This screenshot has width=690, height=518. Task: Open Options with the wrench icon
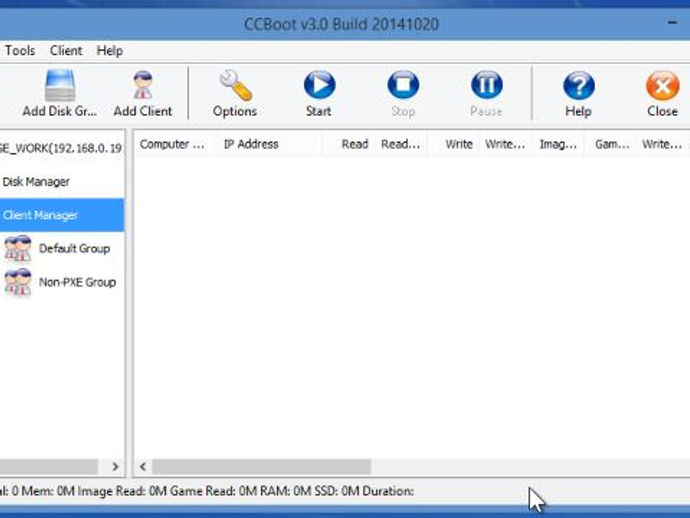235,85
